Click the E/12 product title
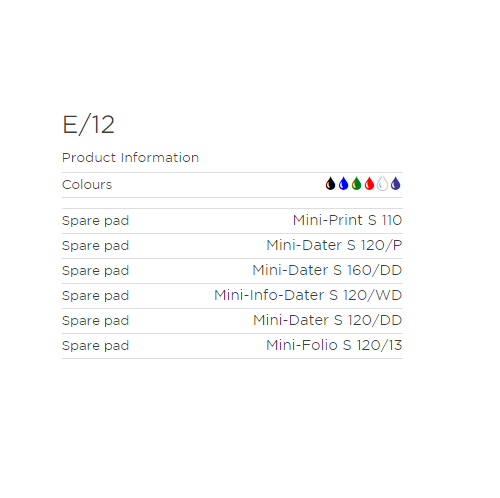The image size is (500, 498). [x=88, y=125]
